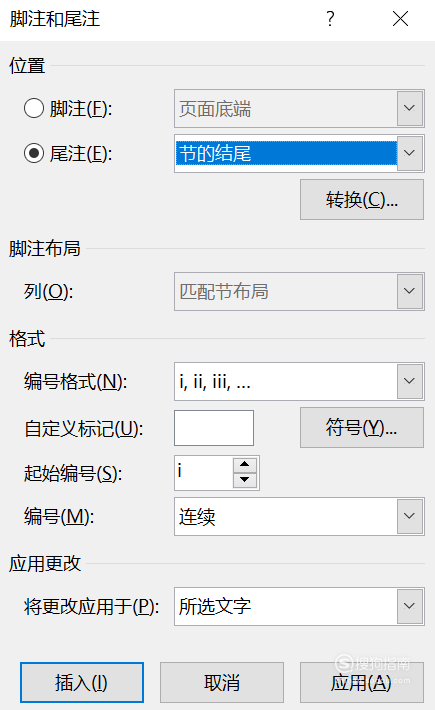Click the 起始编号 value field
The height and width of the screenshot is (710, 435).
(203, 473)
